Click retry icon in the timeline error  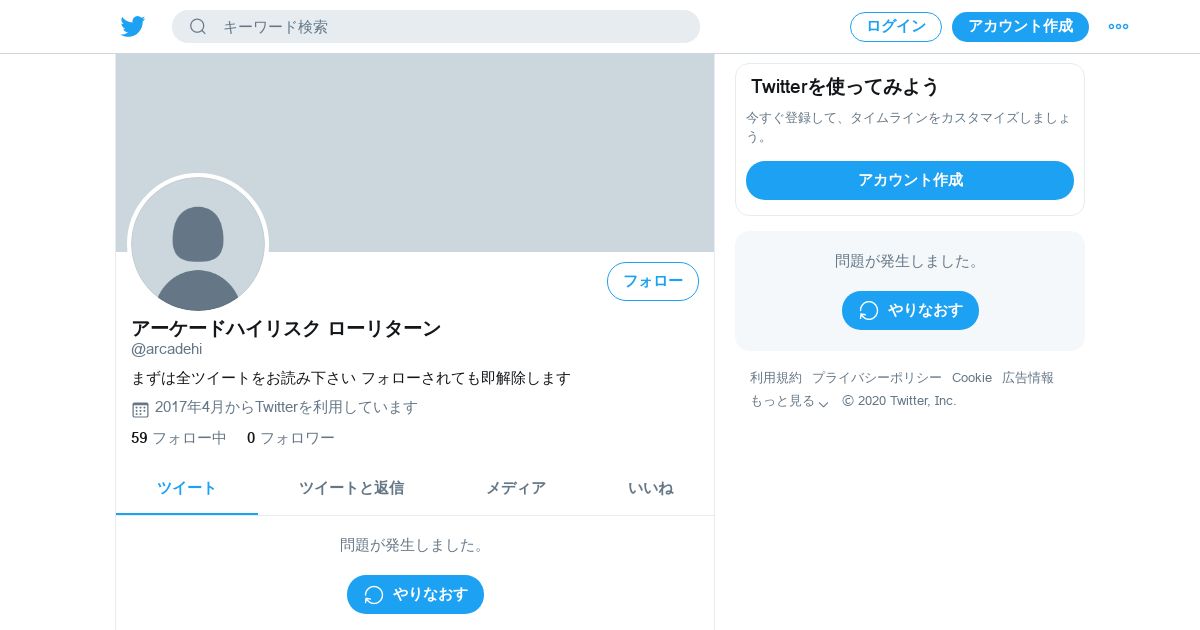tap(374, 595)
